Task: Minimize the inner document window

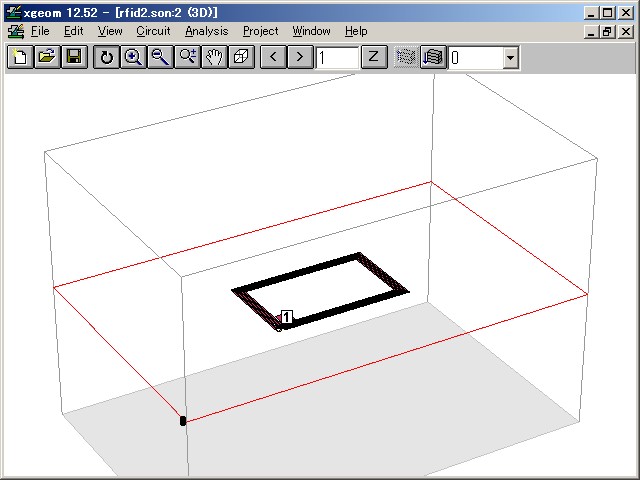Action: click(x=591, y=31)
